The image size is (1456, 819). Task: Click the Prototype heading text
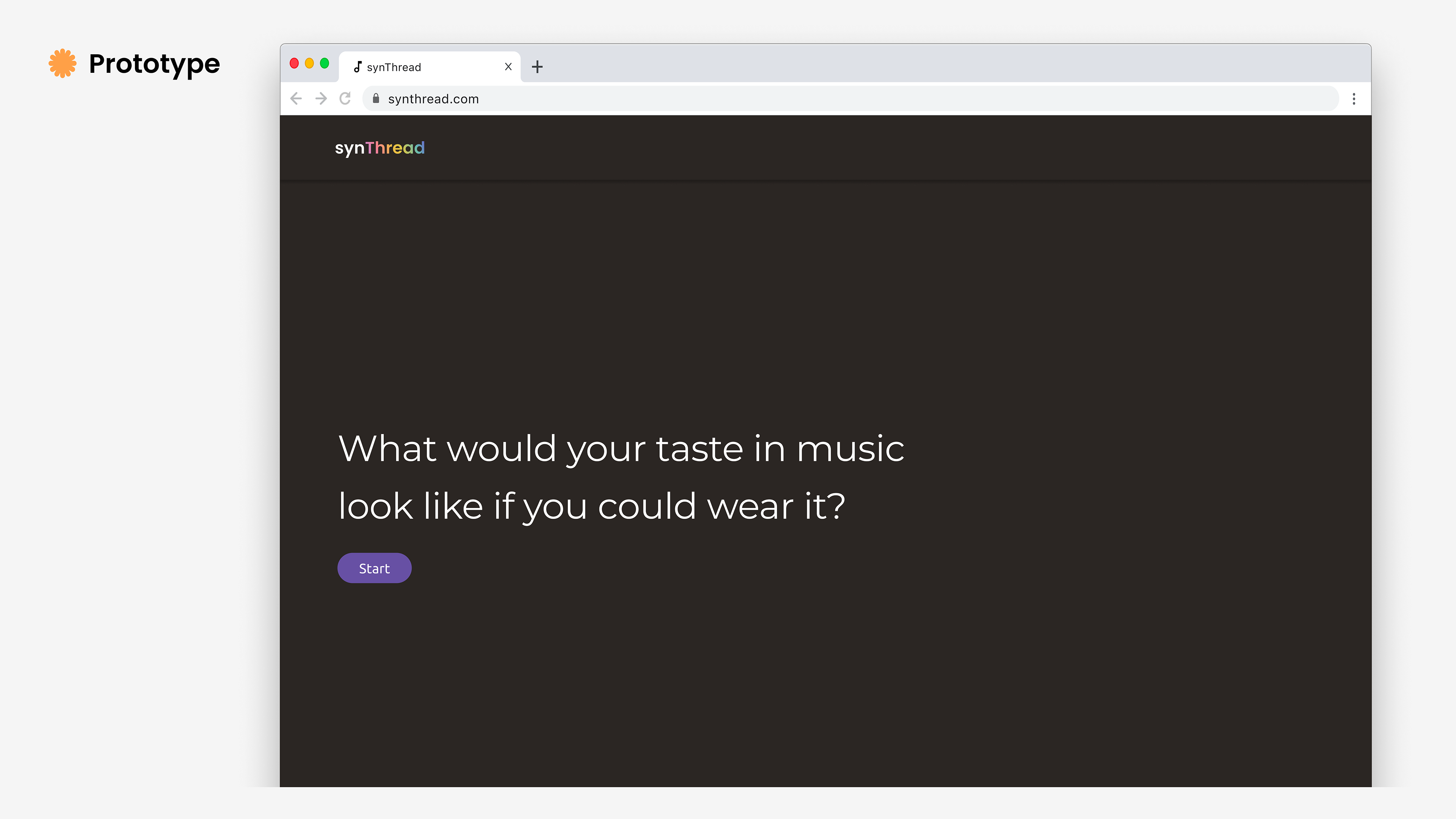tap(154, 64)
